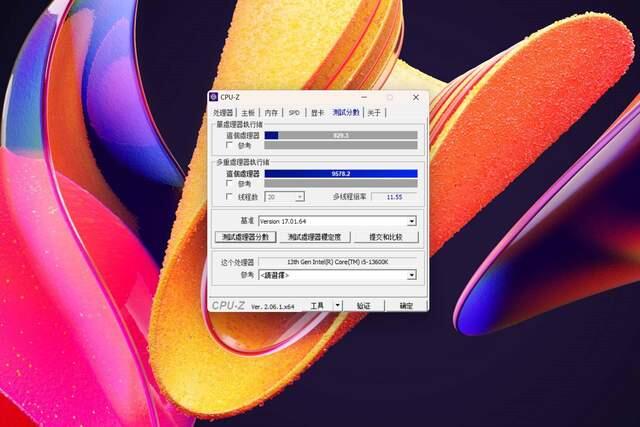Screen dimensions: 640x427
Task: Click the 測試處理器穩定度 button
Action: tap(314, 237)
